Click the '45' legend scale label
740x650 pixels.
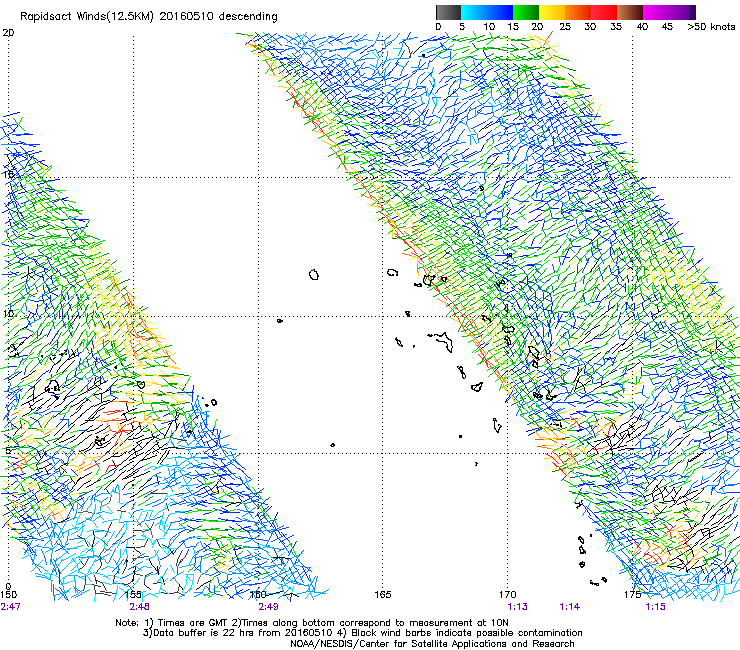pyautogui.click(x=667, y=26)
